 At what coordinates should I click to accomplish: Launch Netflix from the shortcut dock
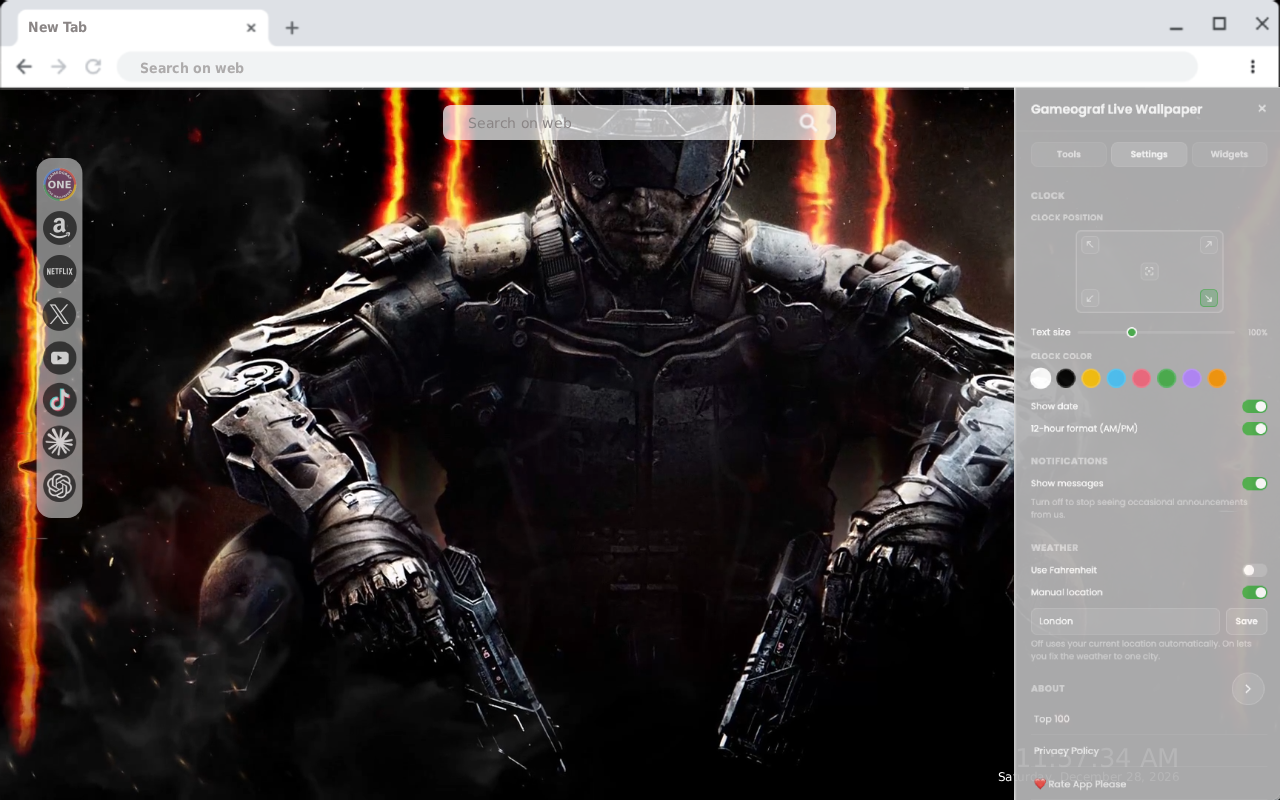(60, 271)
